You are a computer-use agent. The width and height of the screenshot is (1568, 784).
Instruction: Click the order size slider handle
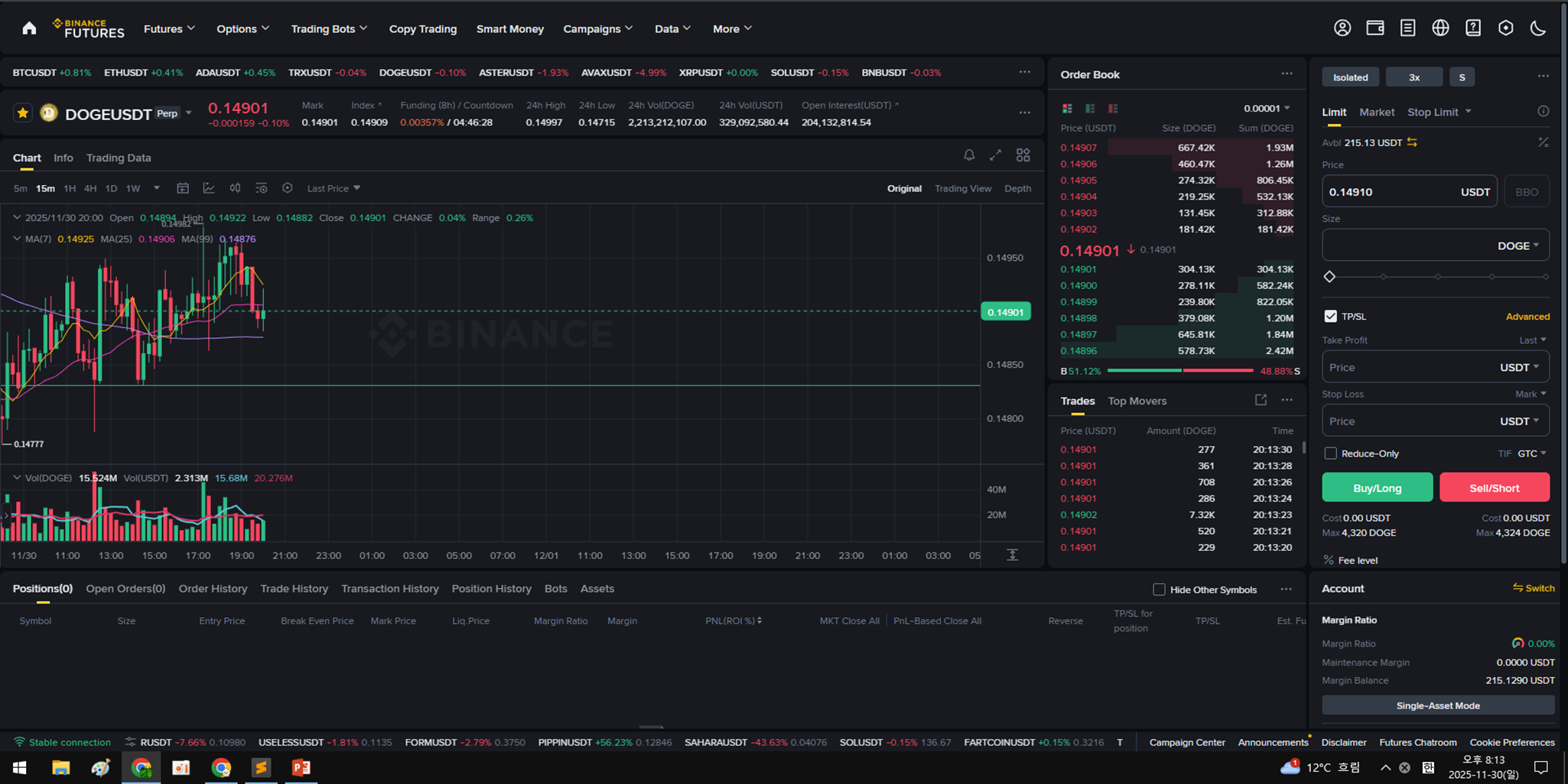pos(1329,277)
